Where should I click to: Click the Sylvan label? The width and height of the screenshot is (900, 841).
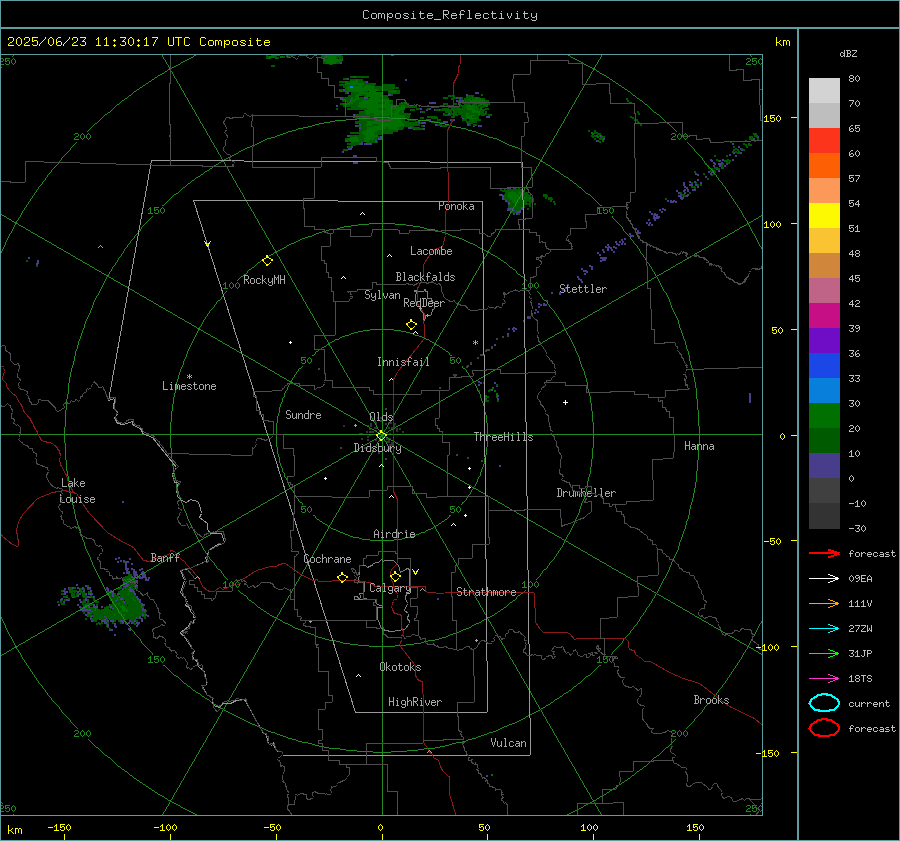click(x=382, y=295)
